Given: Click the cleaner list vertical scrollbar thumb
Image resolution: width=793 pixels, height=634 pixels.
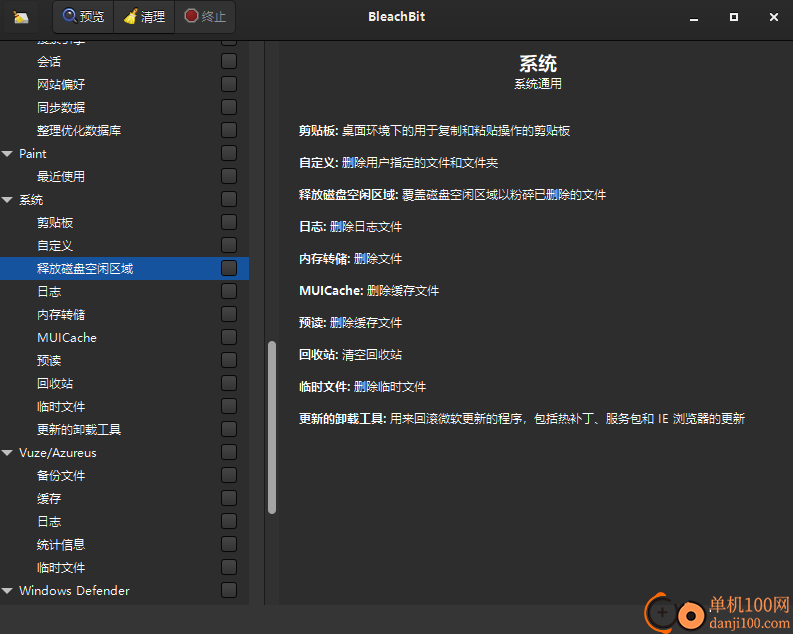Looking at the screenshot, I should point(272,427).
